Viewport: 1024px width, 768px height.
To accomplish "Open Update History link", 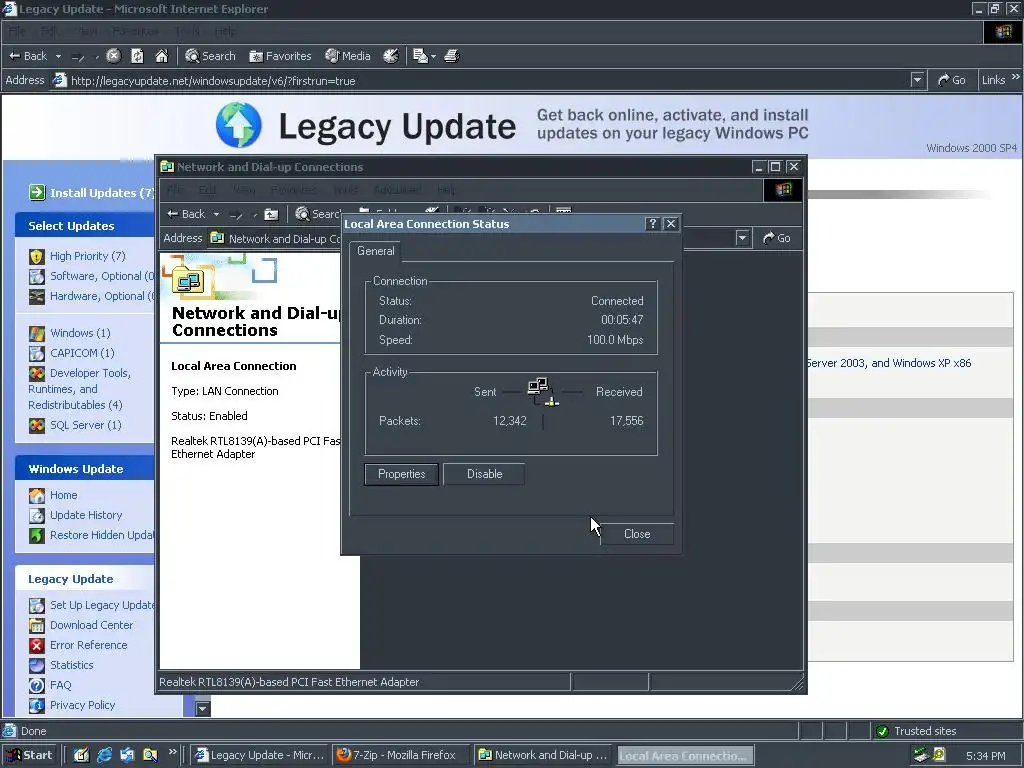I will pyautogui.click(x=86, y=515).
